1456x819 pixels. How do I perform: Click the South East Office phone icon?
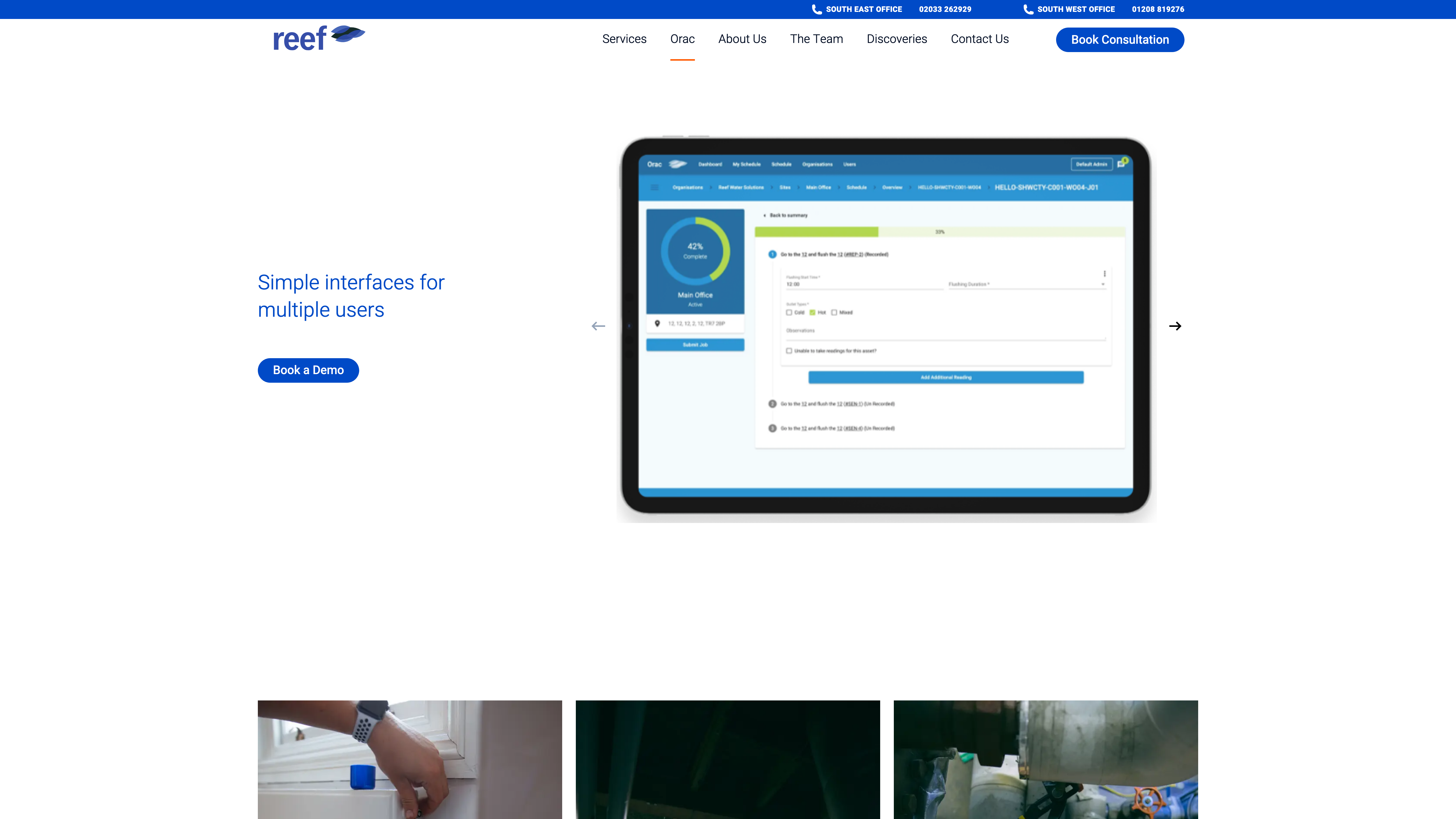[816, 9]
